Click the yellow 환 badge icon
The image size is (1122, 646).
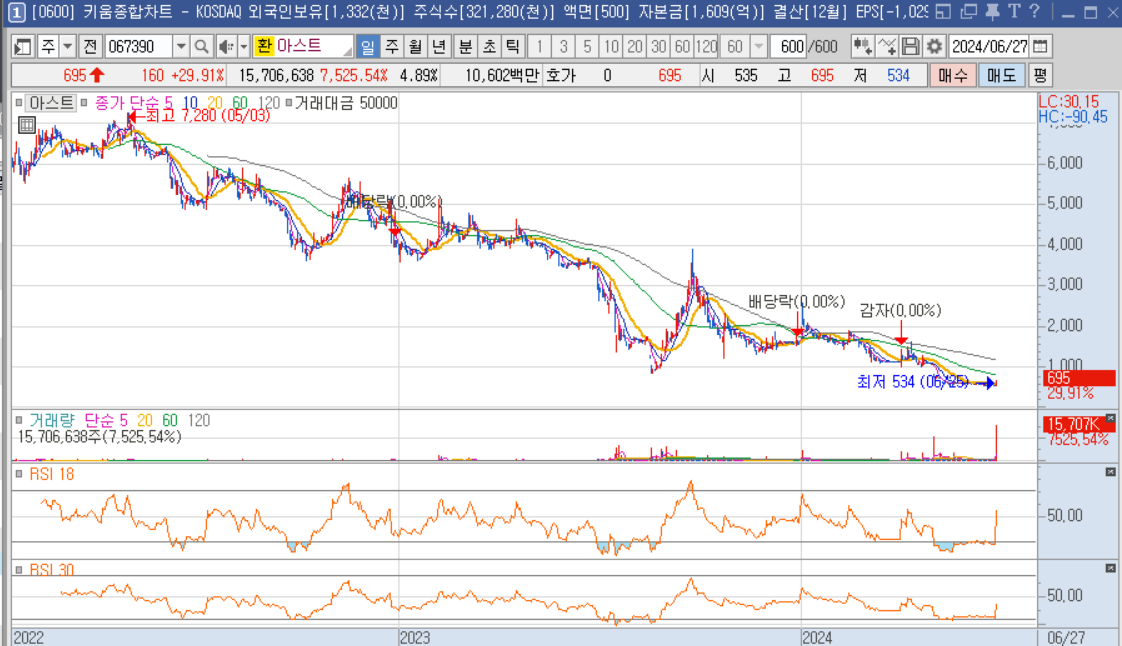[x=264, y=47]
